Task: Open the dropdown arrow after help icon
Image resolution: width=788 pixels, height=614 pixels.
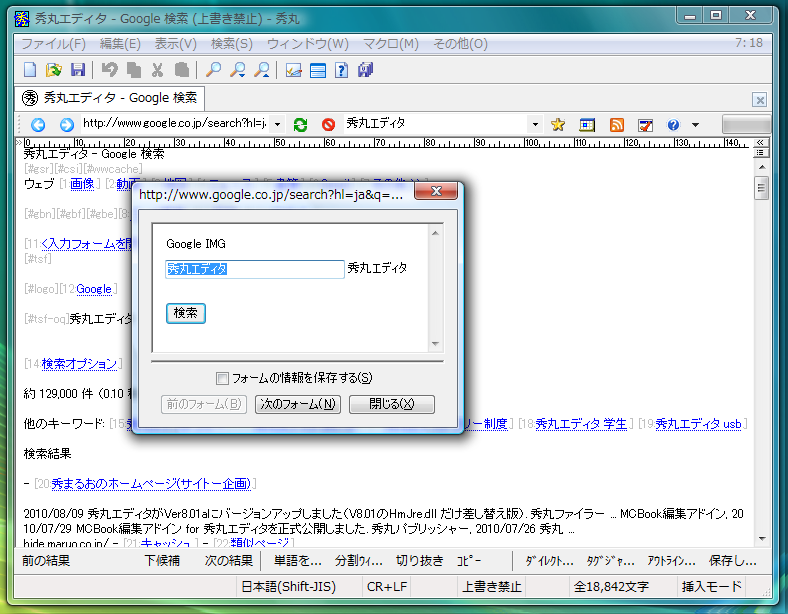Action: pyautogui.click(x=696, y=124)
